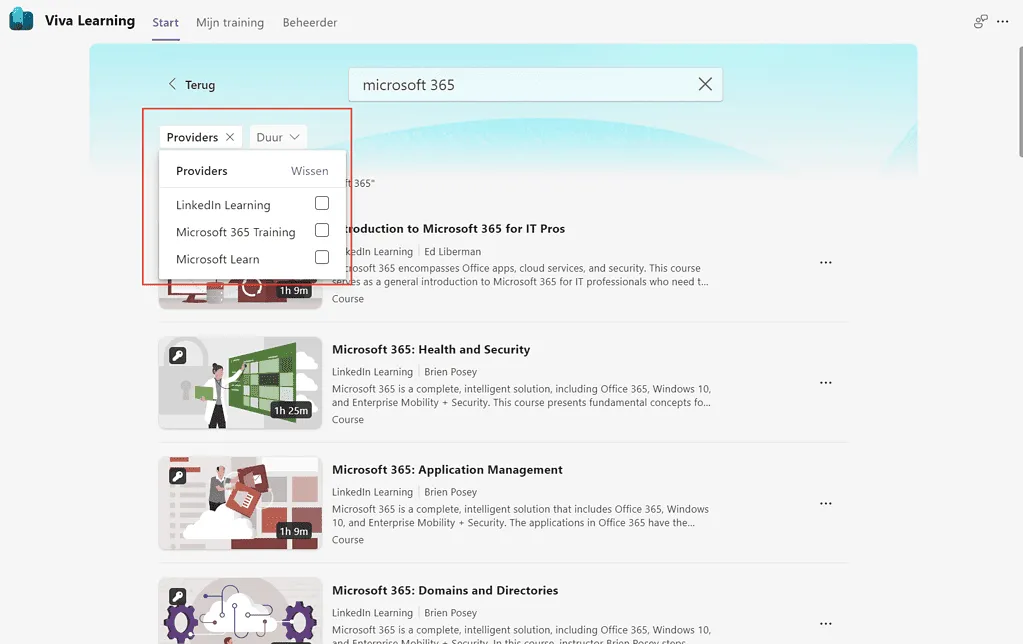Expand the Duur filter dropdown
Viewport: 1023px width, 644px height.
pos(278,137)
